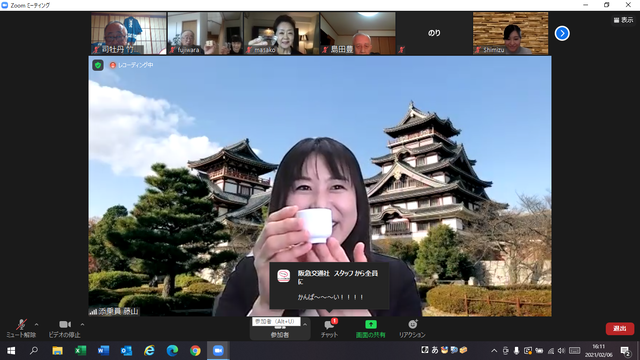Open video options arrow beside ビデオの停止
Viewport: 640px width, 360px height.
(82, 324)
